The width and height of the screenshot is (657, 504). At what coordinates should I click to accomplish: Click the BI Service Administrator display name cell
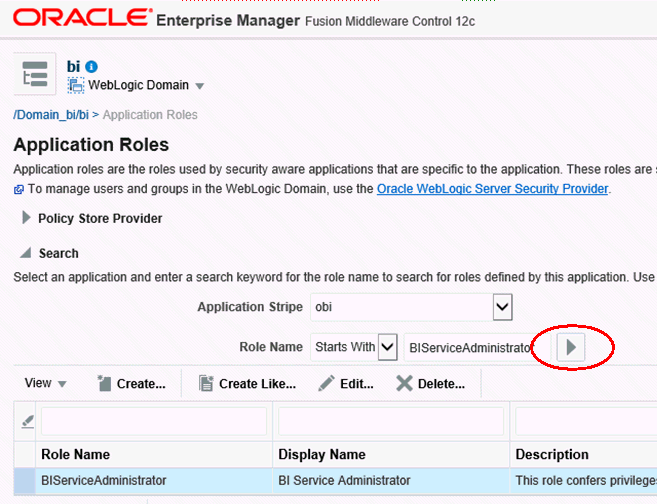(391, 481)
